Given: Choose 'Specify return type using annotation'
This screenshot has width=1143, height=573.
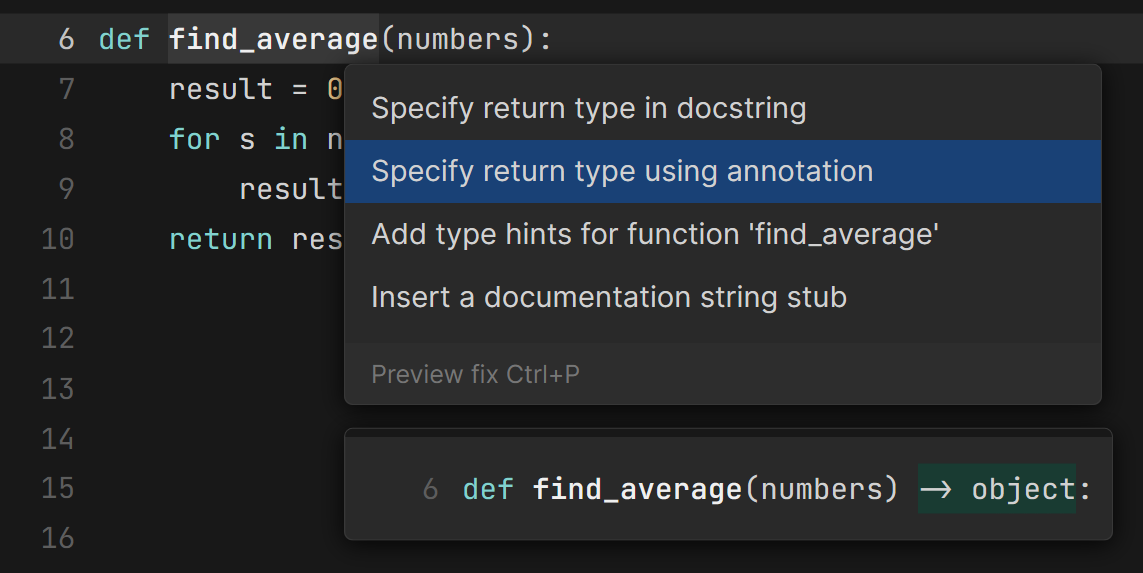Looking at the screenshot, I should tap(622, 171).
